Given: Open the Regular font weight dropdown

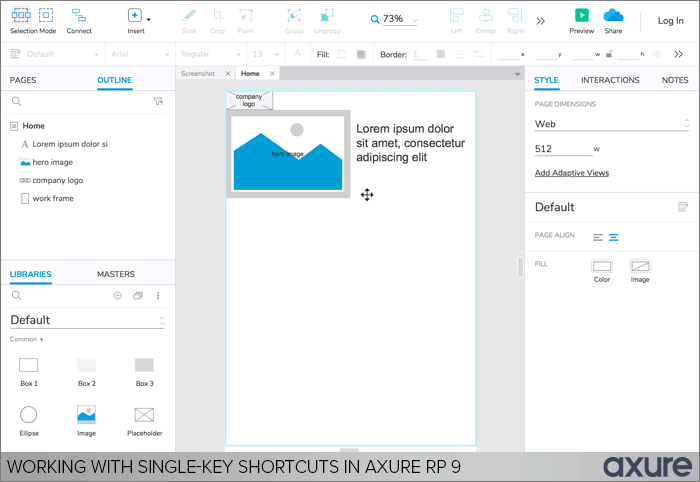Looking at the screenshot, I should click(211, 54).
